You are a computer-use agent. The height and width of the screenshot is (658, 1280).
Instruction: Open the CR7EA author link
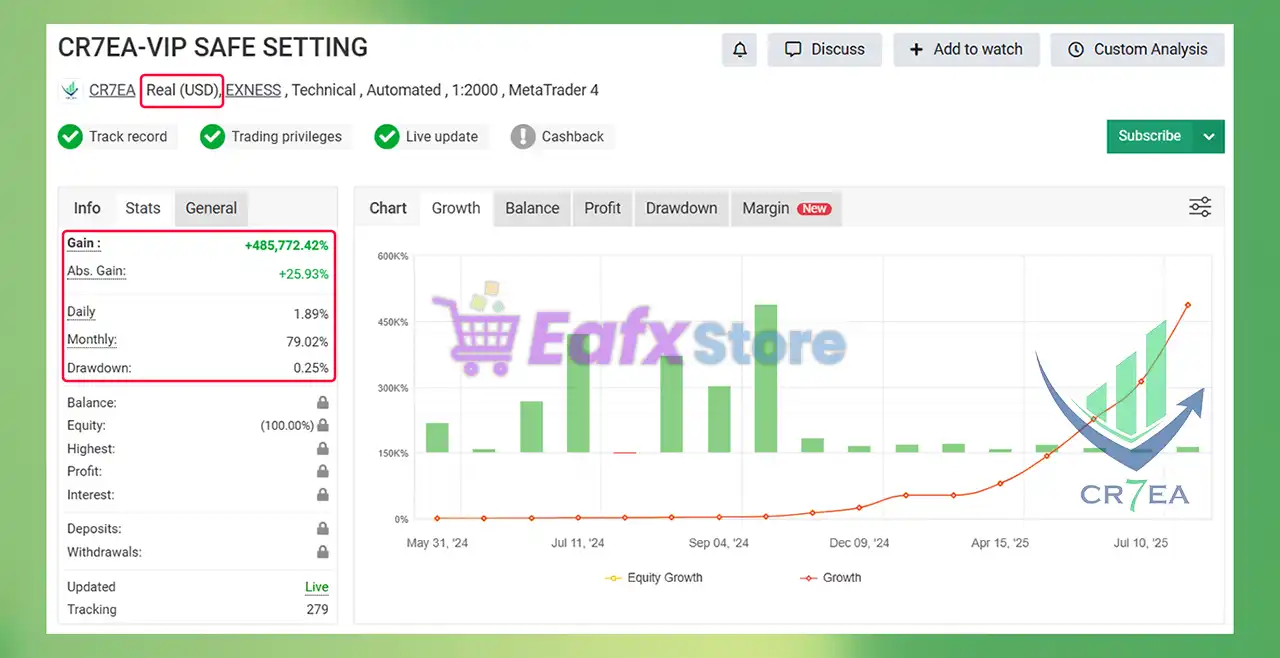[112, 90]
